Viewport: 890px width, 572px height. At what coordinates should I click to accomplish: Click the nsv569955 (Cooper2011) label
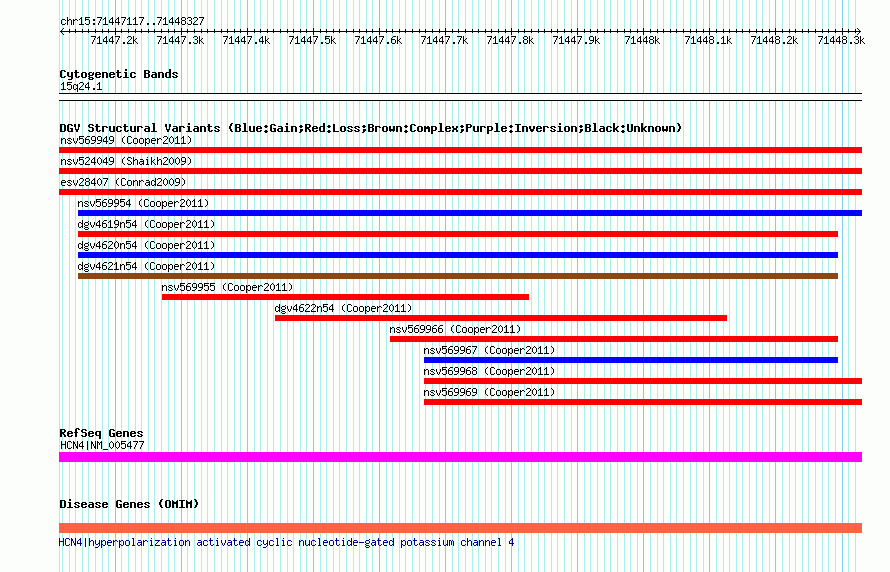point(228,287)
